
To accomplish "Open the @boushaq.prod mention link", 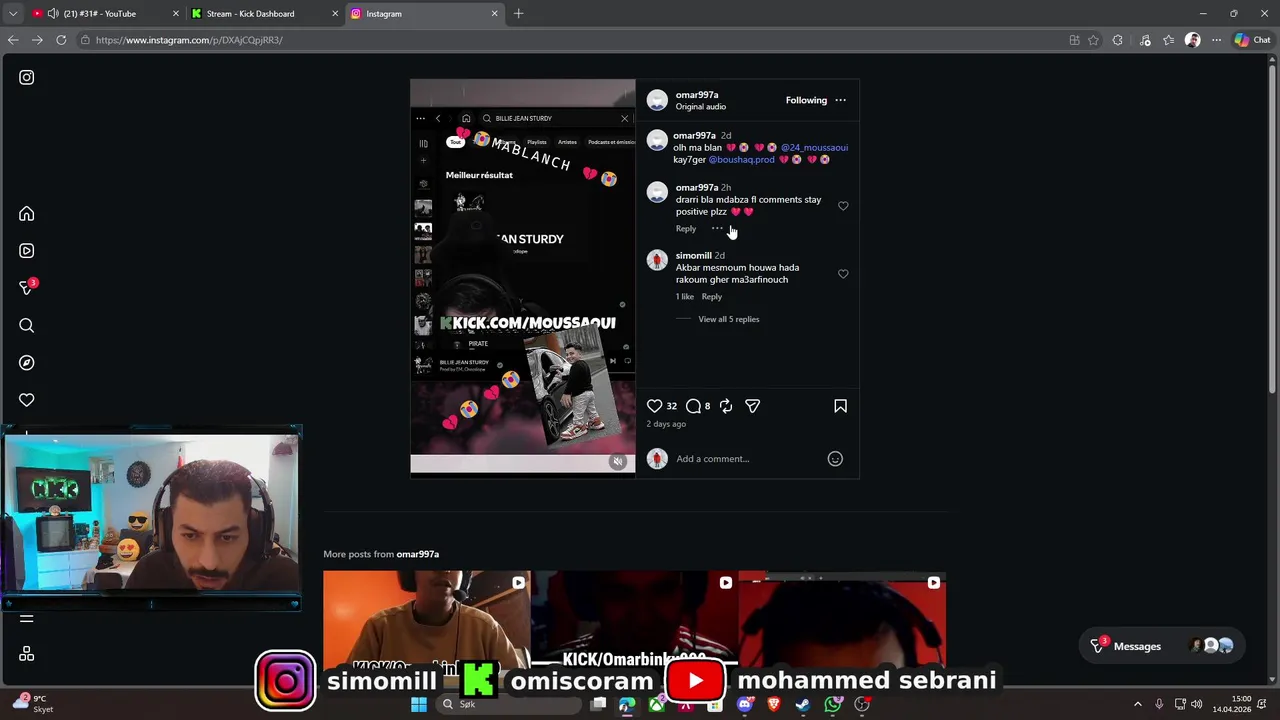I will coord(741,160).
